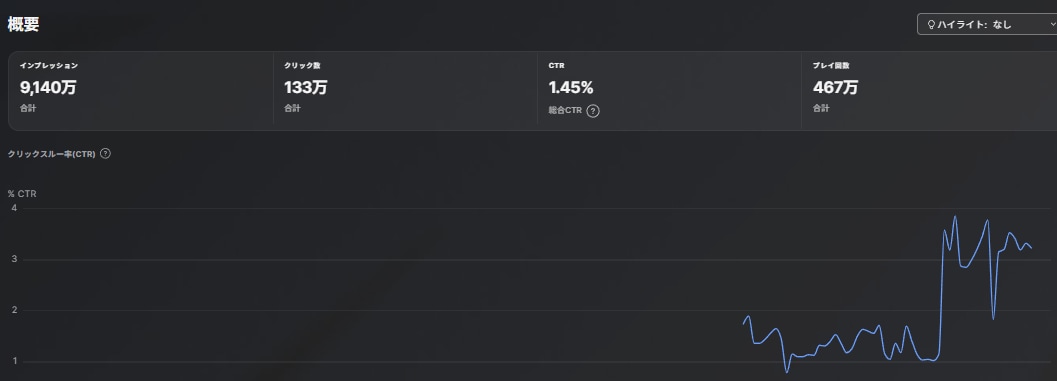Viewport: 1057px width, 381px height.
Task: Click the y-axis label 4
Action: pos(13,208)
